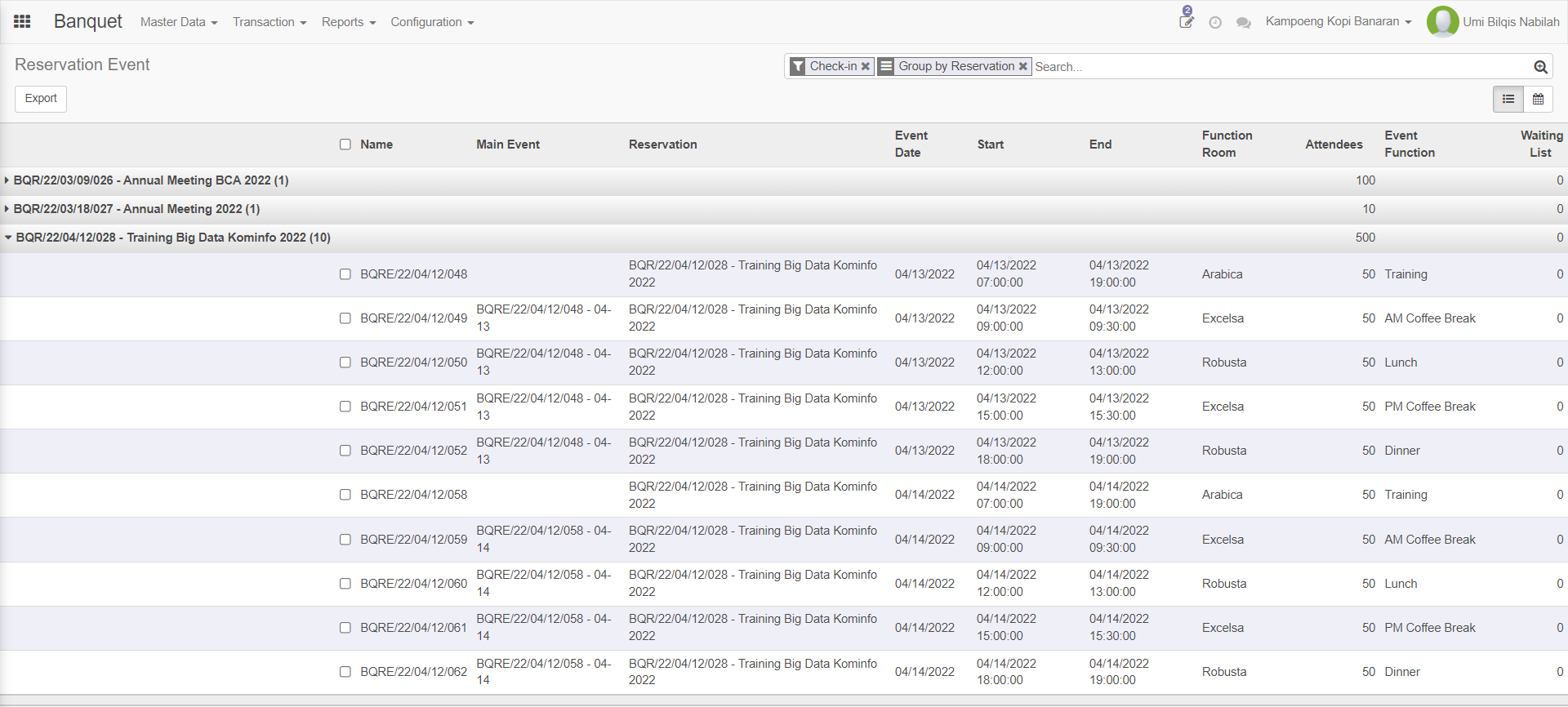Open the Configuration menu
1568x707 pixels.
coord(432,22)
